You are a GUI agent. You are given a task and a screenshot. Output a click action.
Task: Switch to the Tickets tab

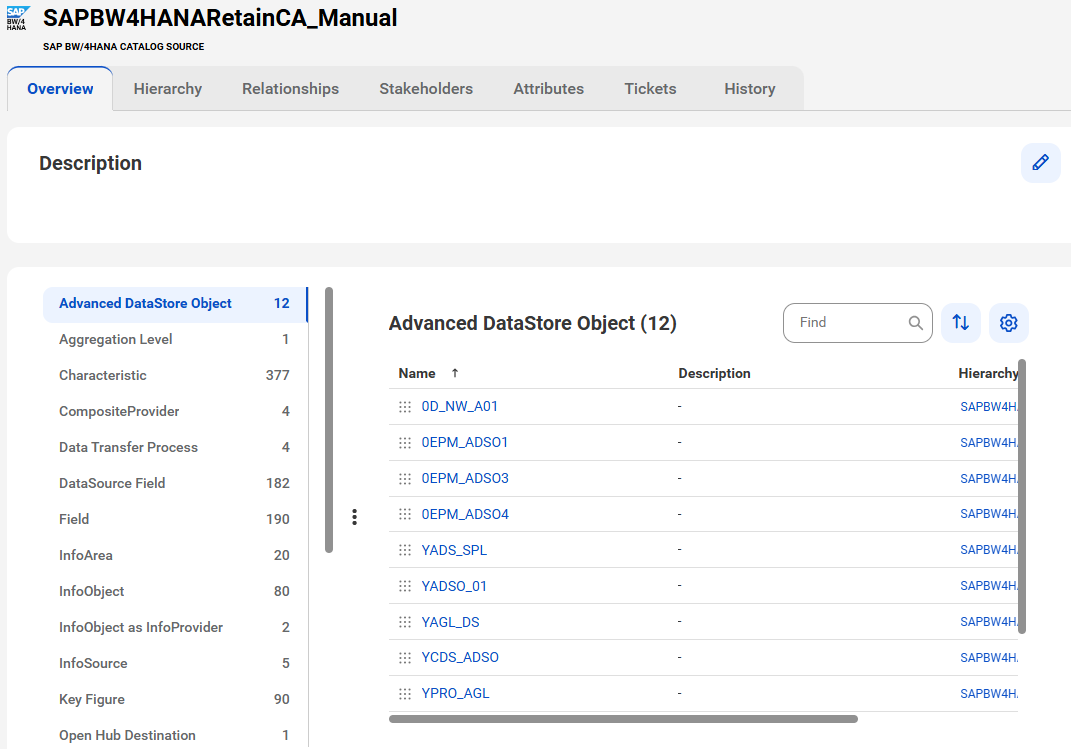(650, 89)
